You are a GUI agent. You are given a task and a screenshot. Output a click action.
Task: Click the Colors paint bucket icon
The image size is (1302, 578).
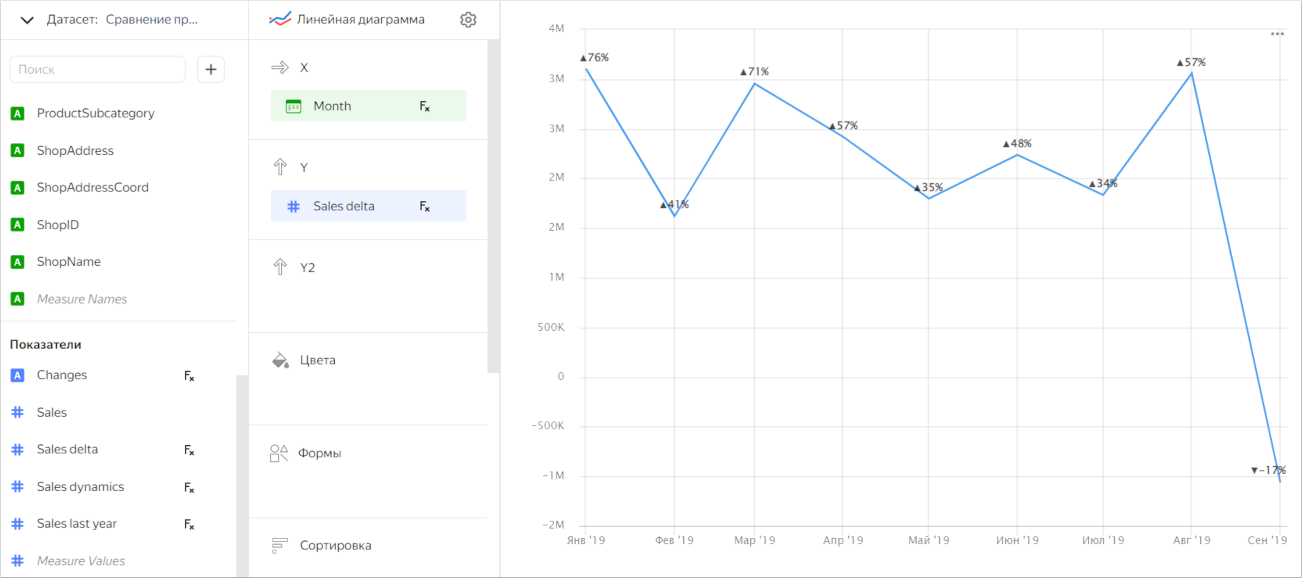tap(280, 360)
